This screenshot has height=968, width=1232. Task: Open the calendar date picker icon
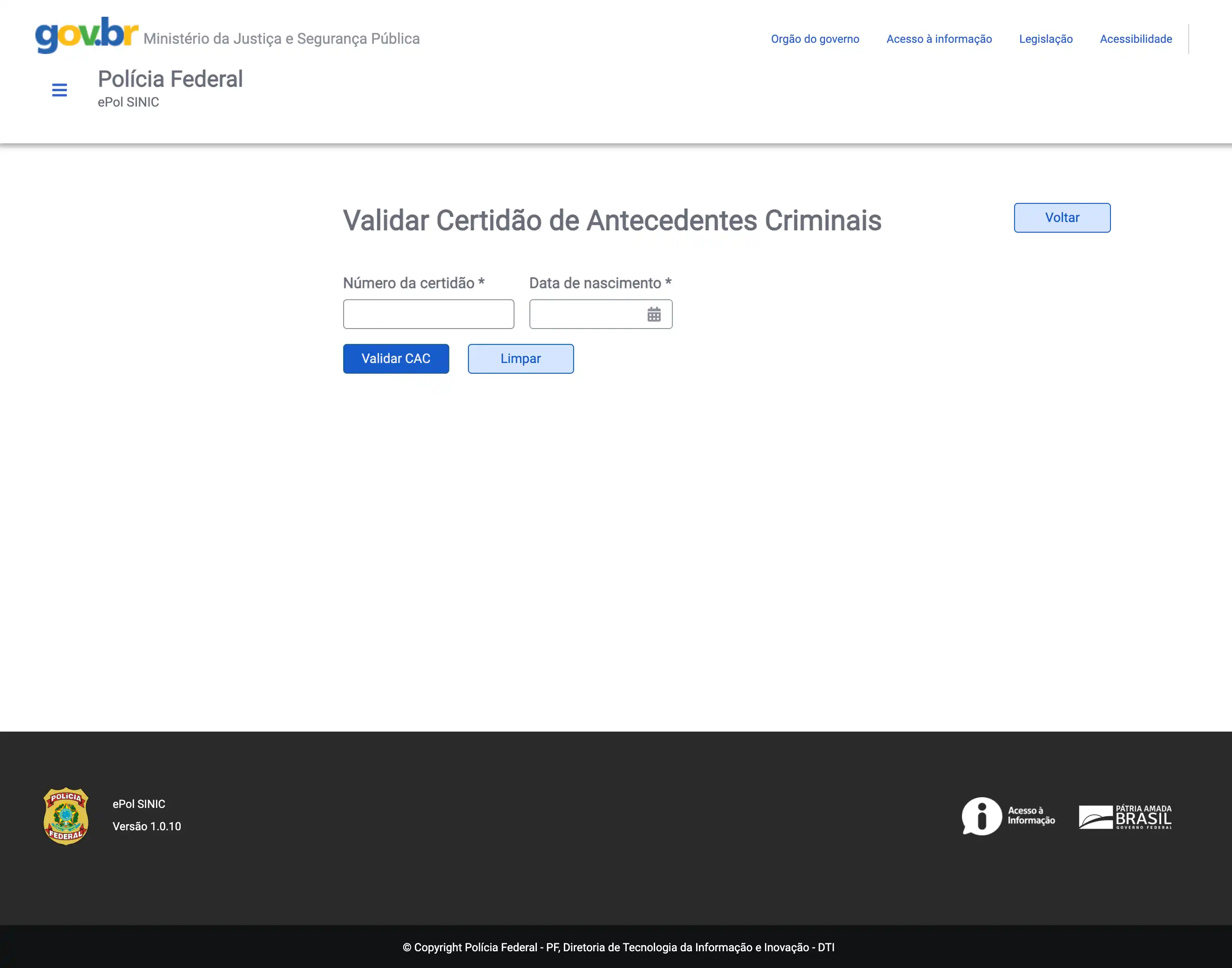654,314
